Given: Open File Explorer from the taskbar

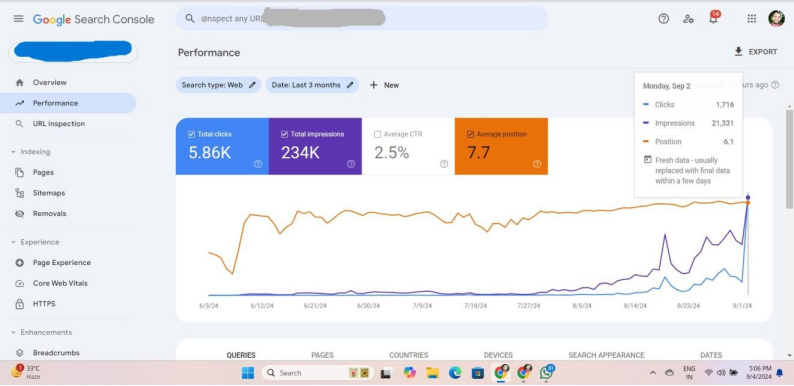Looking at the screenshot, I should coord(432,373).
